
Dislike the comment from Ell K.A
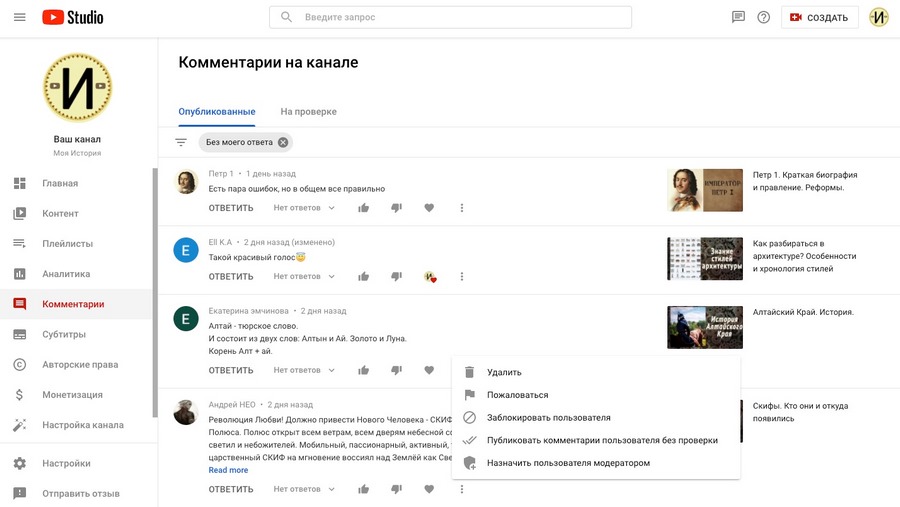coord(397,276)
